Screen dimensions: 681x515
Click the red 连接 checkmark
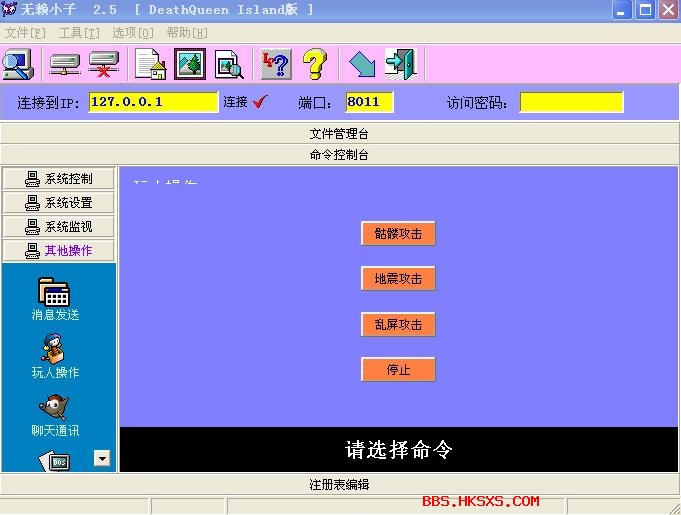tap(261, 102)
